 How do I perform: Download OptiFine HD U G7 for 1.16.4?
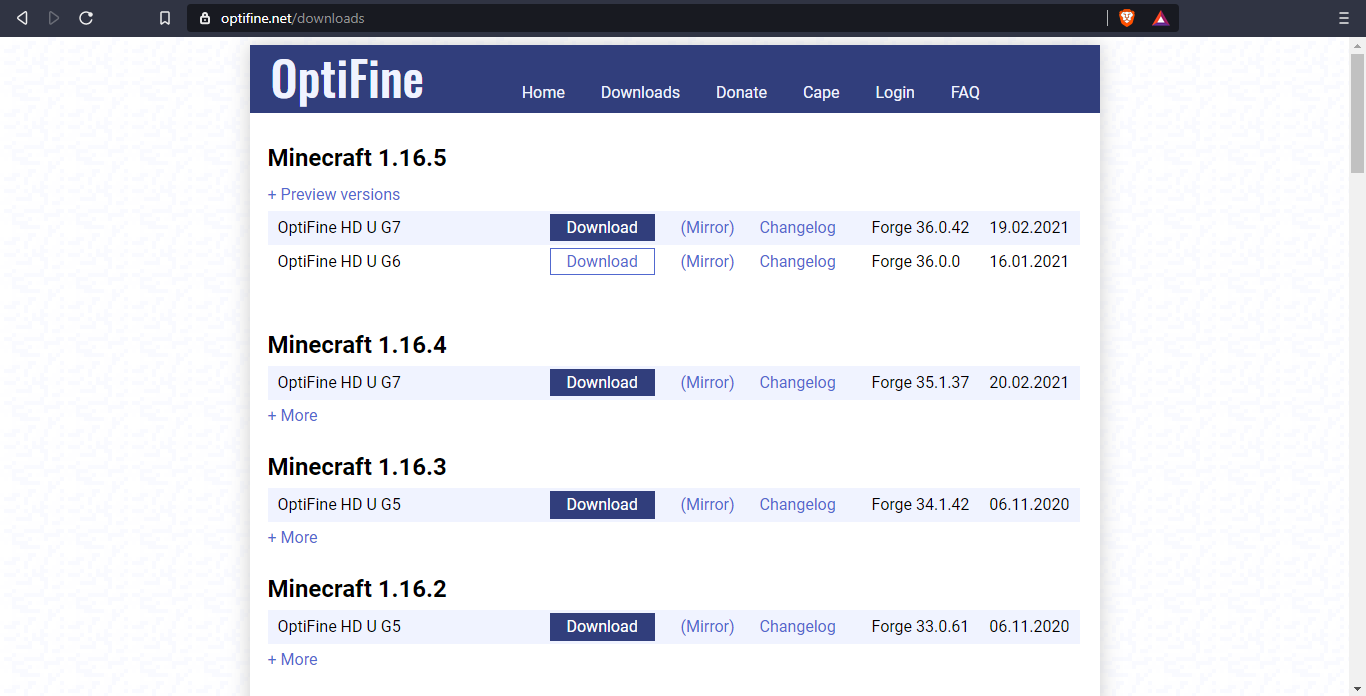click(602, 382)
